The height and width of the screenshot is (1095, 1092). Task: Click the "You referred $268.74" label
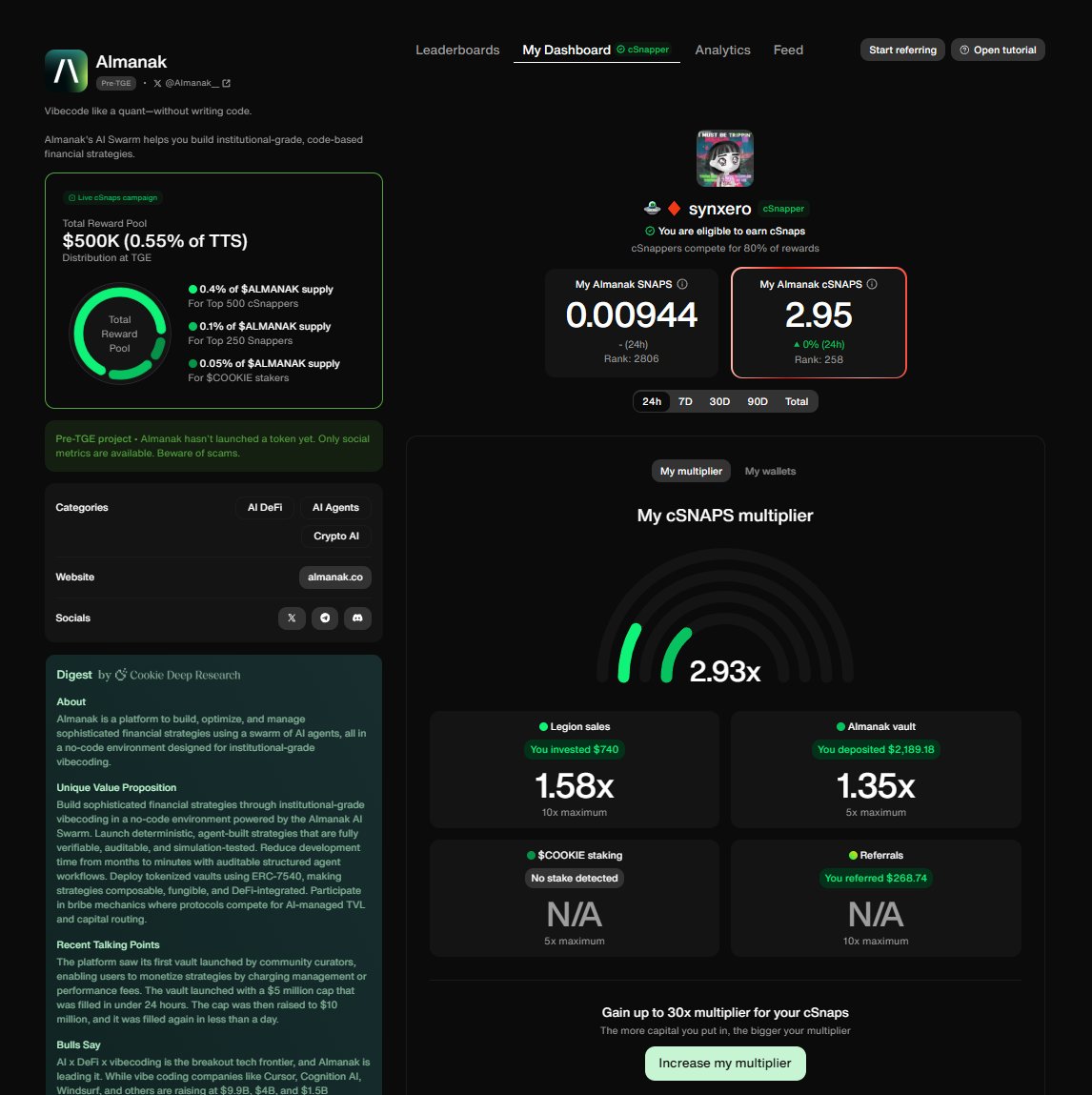click(x=876, y=878)
